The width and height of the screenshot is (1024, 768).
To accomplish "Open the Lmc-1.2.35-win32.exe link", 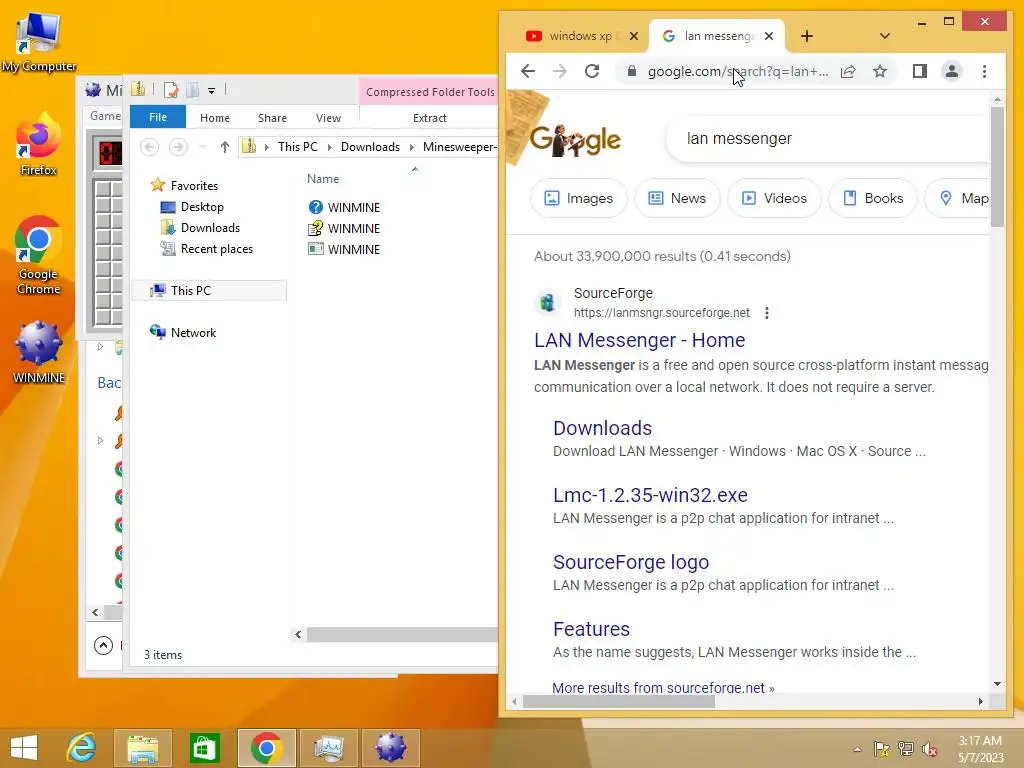I will coord(650,495).
